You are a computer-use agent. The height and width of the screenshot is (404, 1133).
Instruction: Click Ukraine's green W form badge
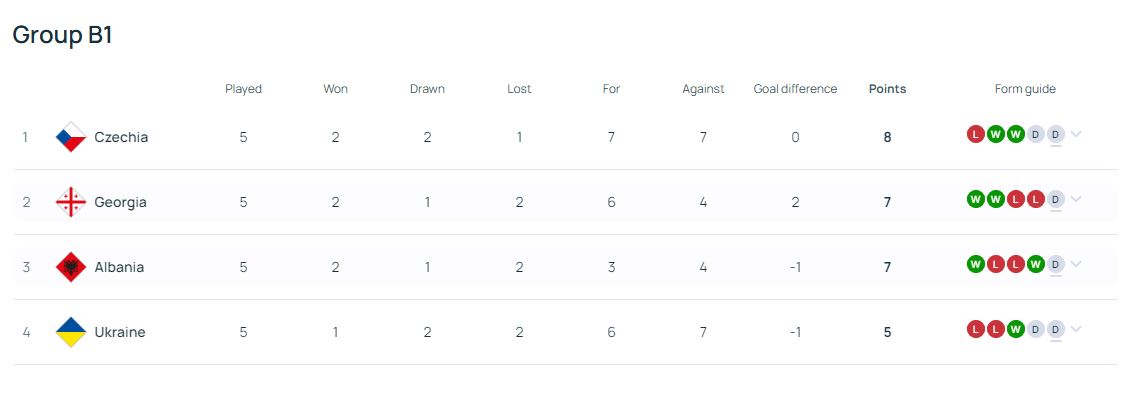point(1016,329)
